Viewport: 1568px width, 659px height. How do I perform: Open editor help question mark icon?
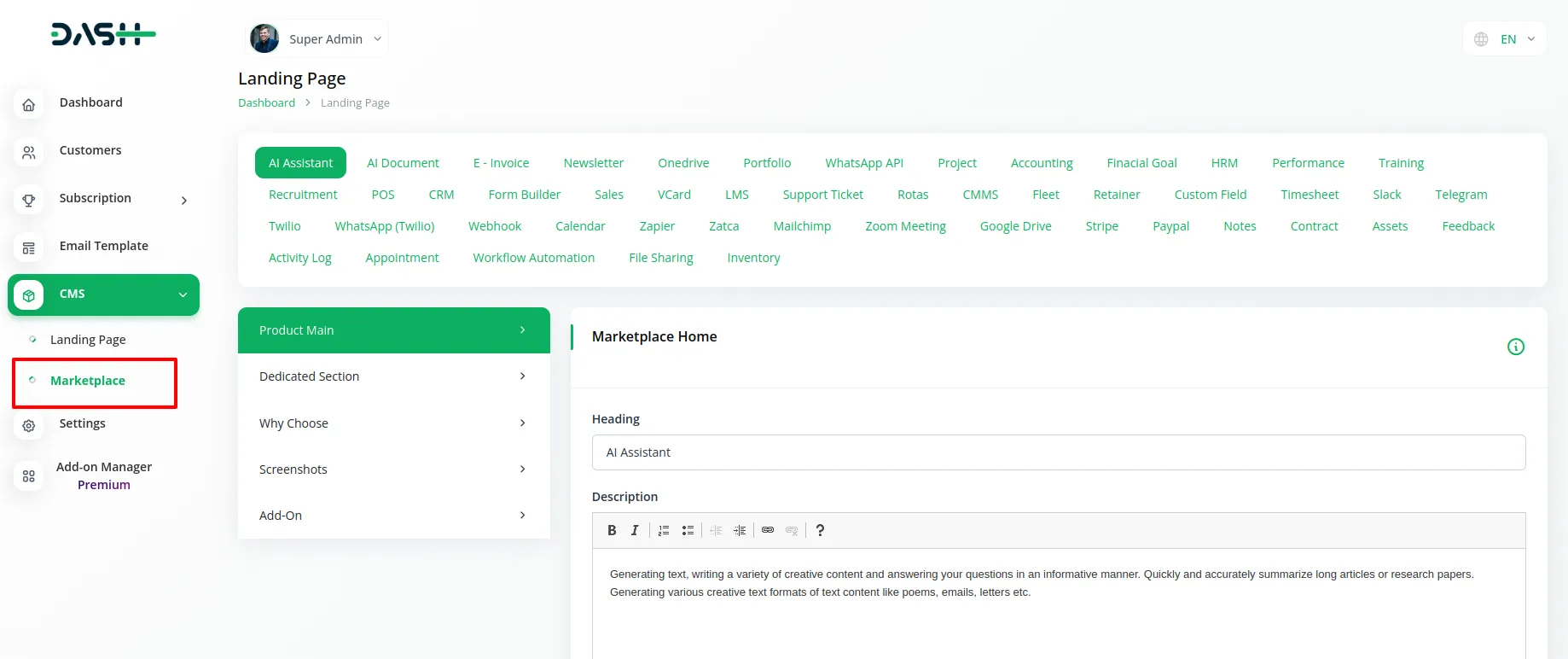click(x=820, y=530)
